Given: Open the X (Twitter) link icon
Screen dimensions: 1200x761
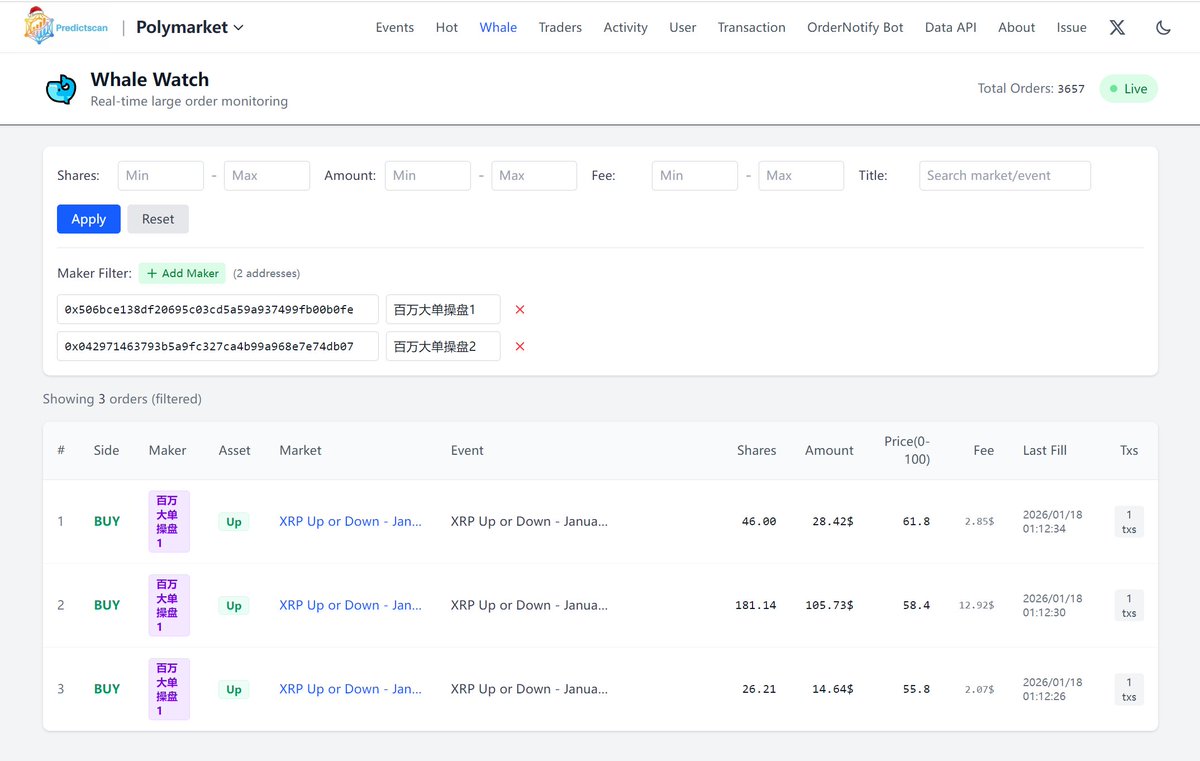Looking at the screenshot, I should click(1117, 27).
